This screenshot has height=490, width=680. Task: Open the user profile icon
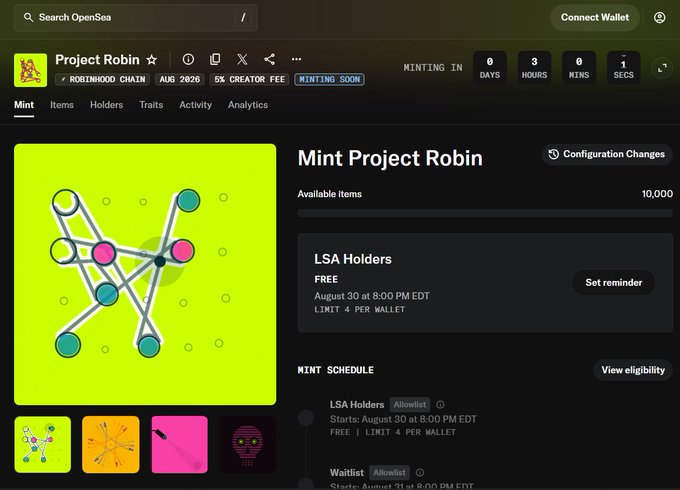tap(660, 17)
